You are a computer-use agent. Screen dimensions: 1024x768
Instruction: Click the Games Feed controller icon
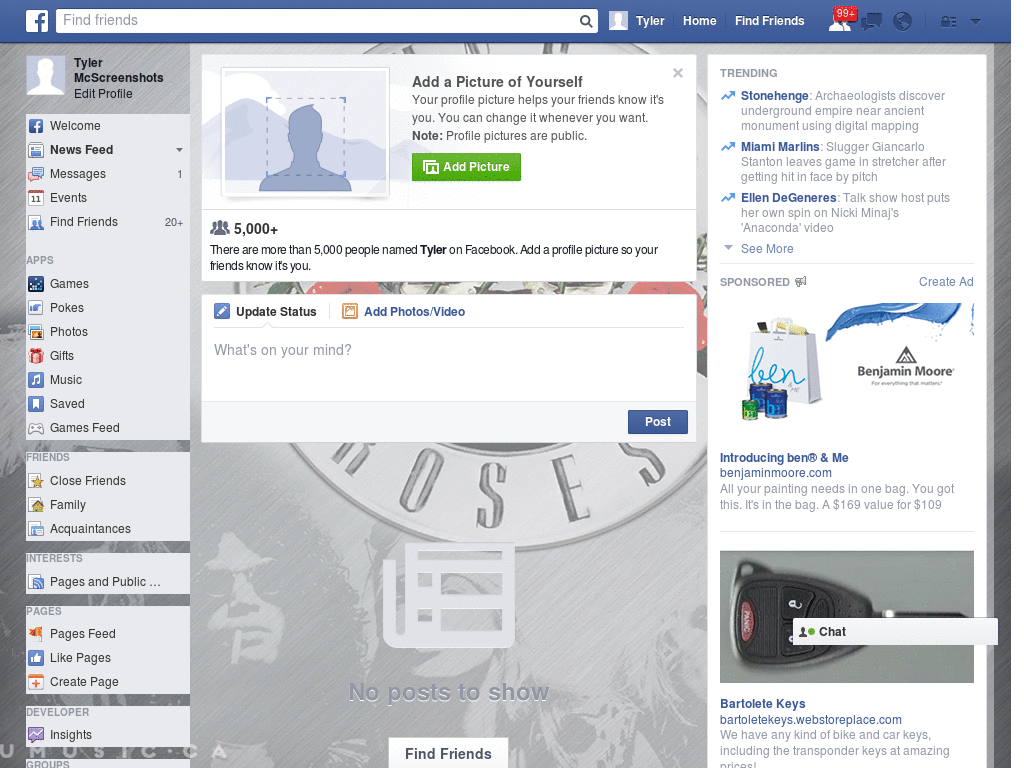[36, 428]
